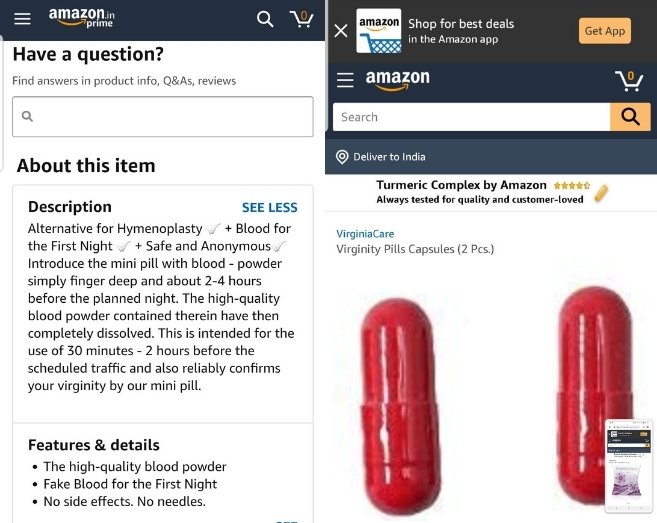Click the Have a question search box

(x=163, y=116)
